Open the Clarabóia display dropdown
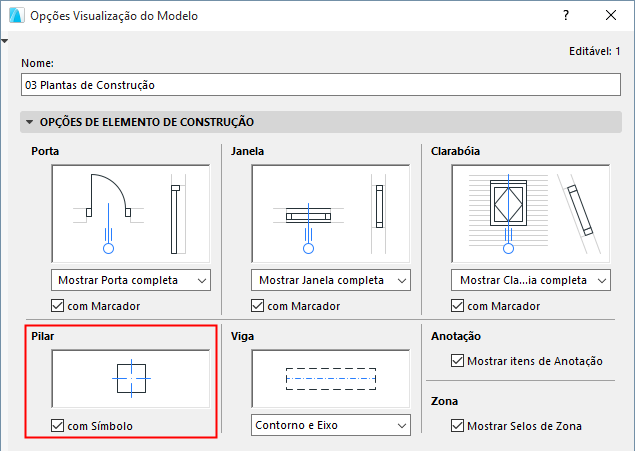 (x=531, y=280)
